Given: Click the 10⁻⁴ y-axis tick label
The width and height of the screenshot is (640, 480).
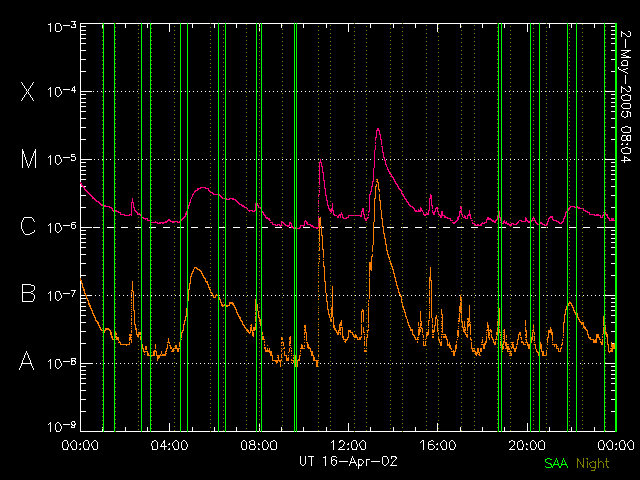Looking at the screenshot, I should [62, 92].
